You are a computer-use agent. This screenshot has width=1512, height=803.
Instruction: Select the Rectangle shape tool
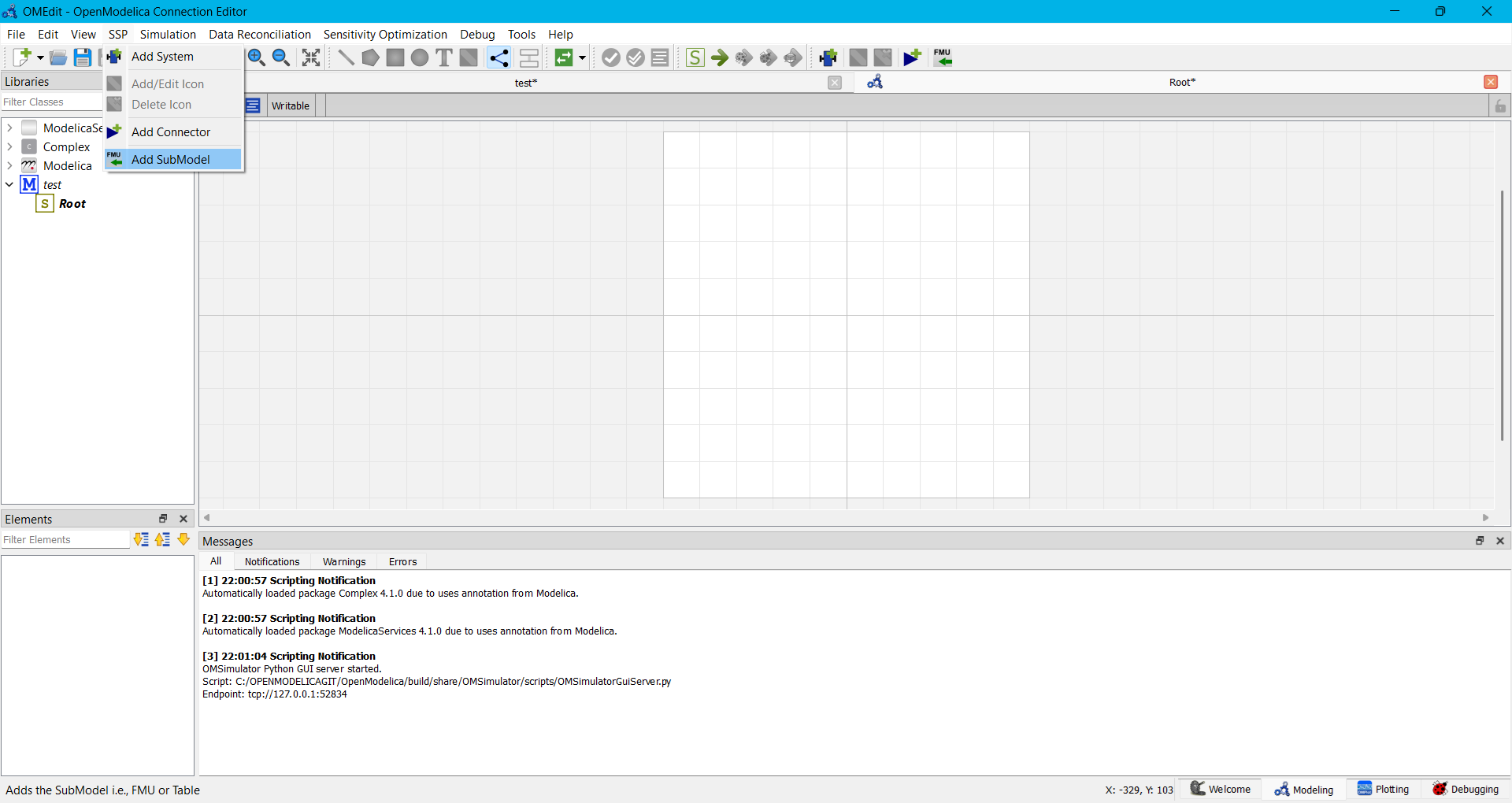[395, 57]
